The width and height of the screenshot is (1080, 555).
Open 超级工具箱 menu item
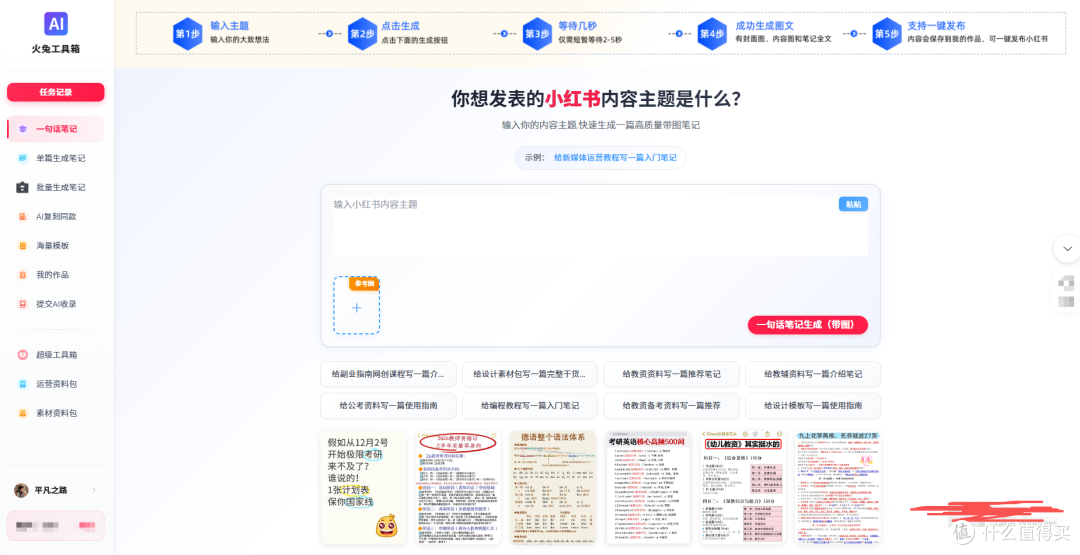click(56, 355)
